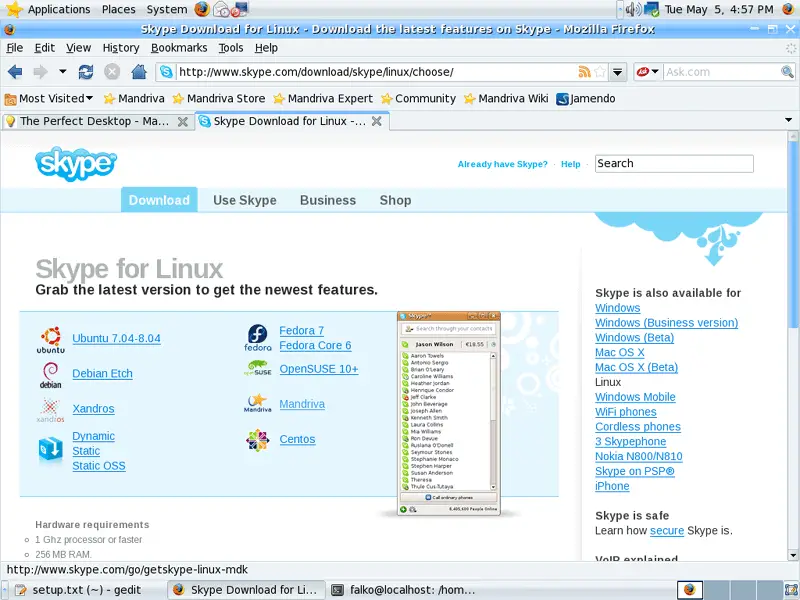Open the Places menu in top panel

click(x=118, y=9)
